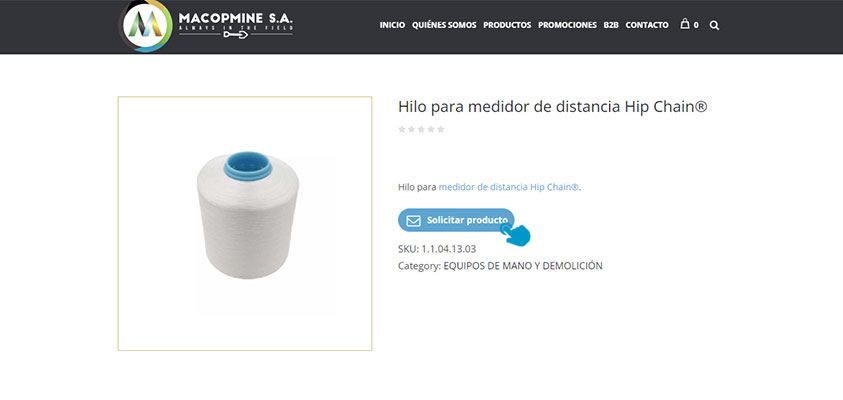Select the first rating star
This screenshot has height=400, width=843.
[402, 129]
